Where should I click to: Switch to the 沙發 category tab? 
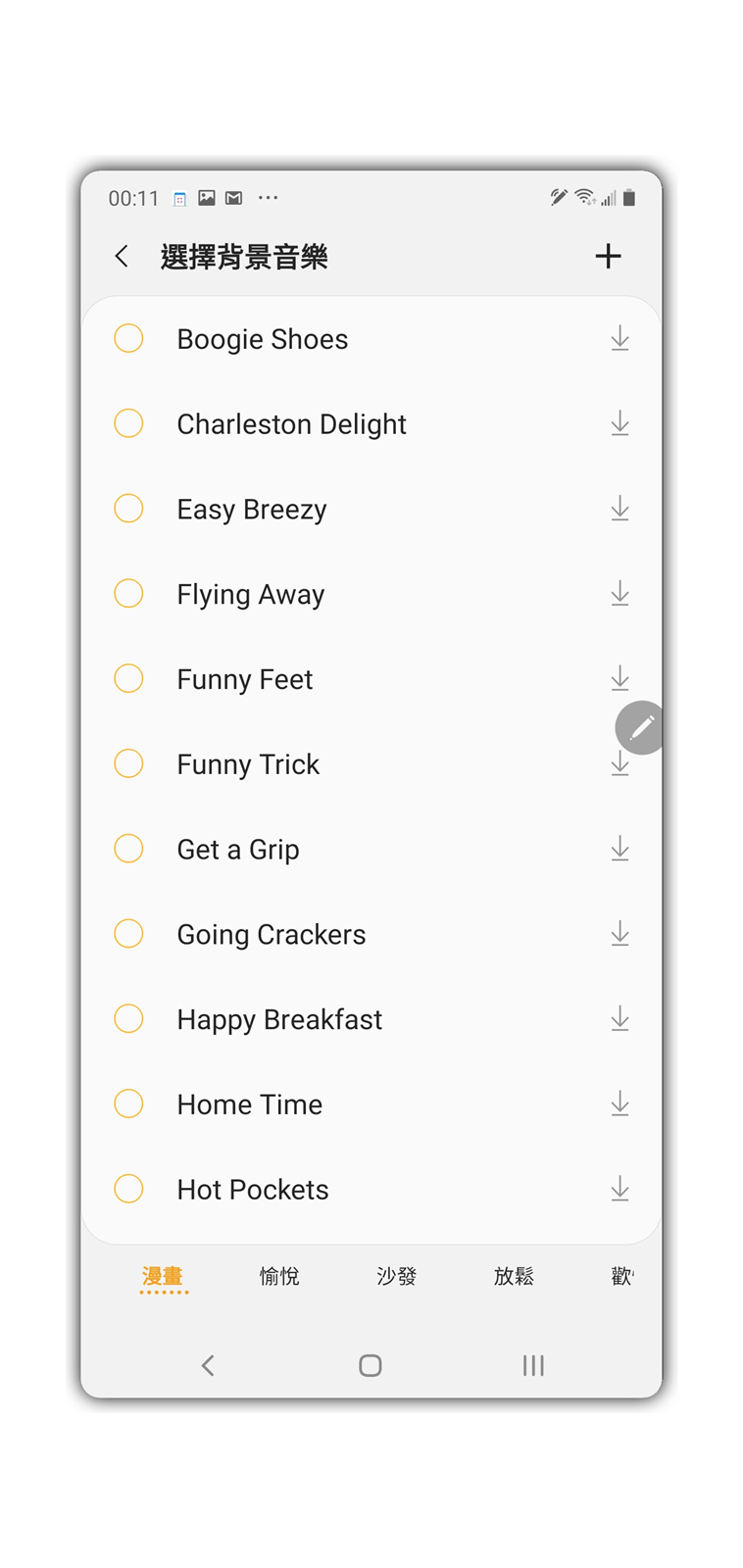click(397, 1276)
